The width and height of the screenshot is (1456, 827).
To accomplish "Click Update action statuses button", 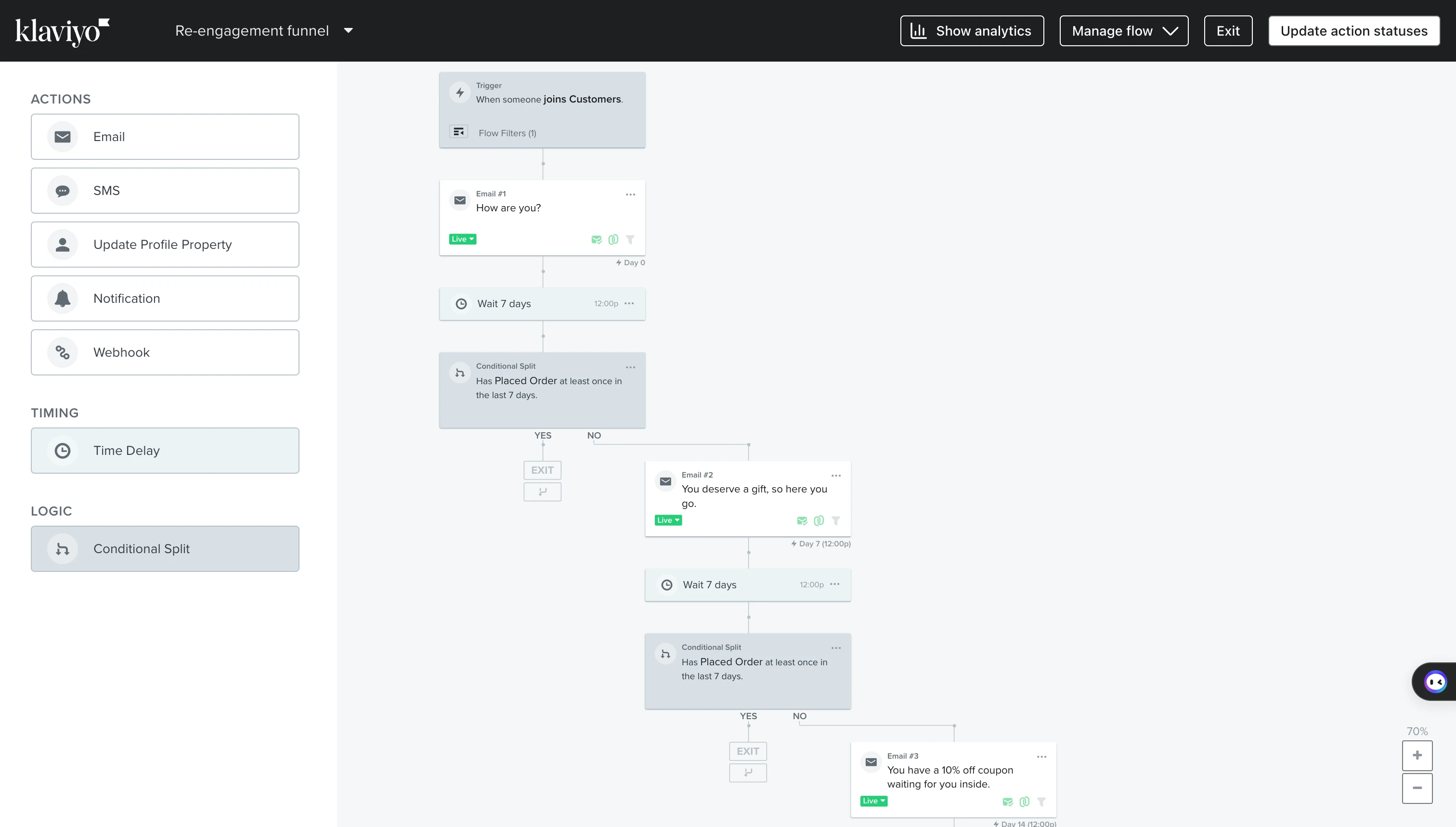I will 1354,31.
